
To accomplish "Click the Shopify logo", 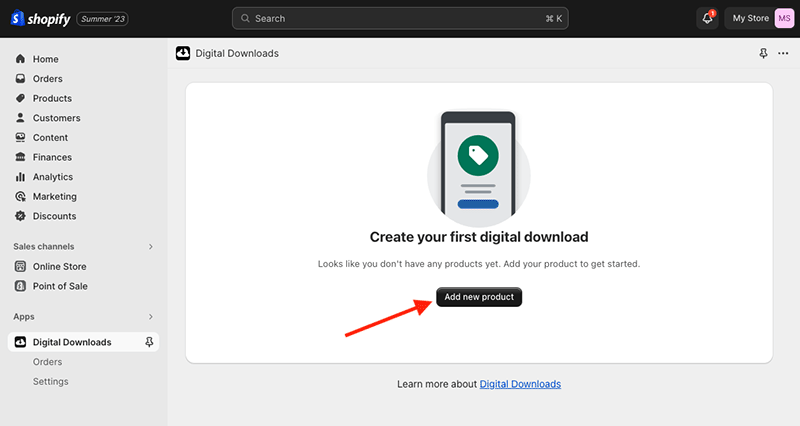I will [40, 18].
